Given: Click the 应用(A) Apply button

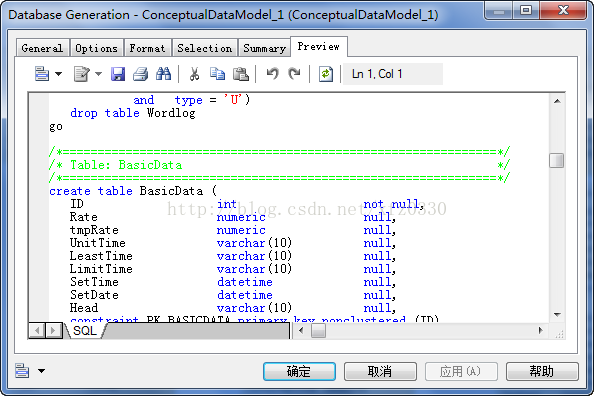Looking at the screenshot, I should [x=461, y=371].
